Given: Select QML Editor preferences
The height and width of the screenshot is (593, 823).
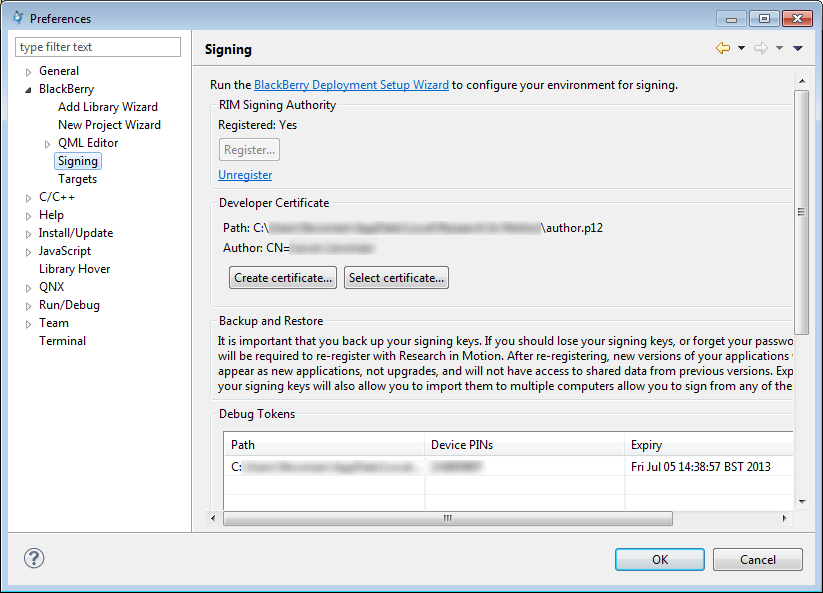Looking at the screenshot, I should click(x=88, y=143).
